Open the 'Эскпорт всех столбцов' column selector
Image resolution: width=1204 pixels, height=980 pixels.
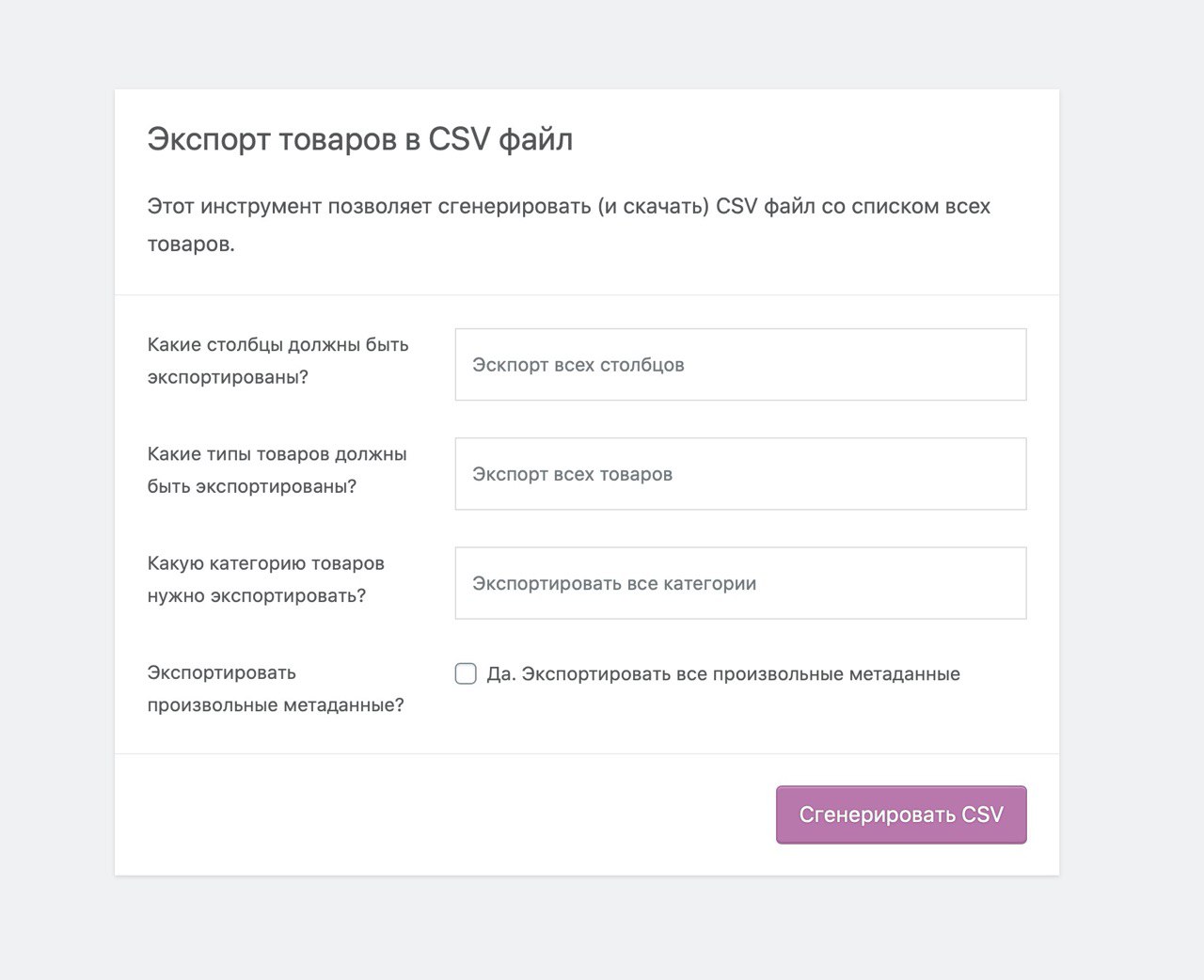click(740, 365)
